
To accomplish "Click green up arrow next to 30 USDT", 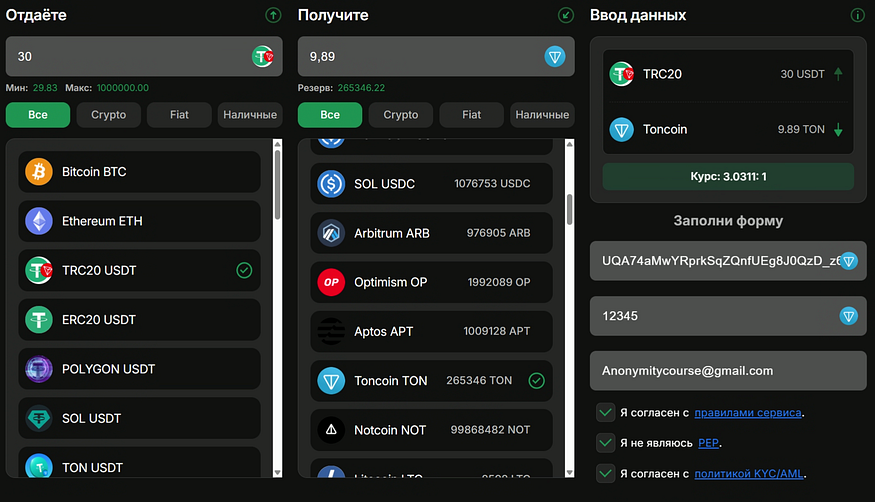I will tap(838, 74).
